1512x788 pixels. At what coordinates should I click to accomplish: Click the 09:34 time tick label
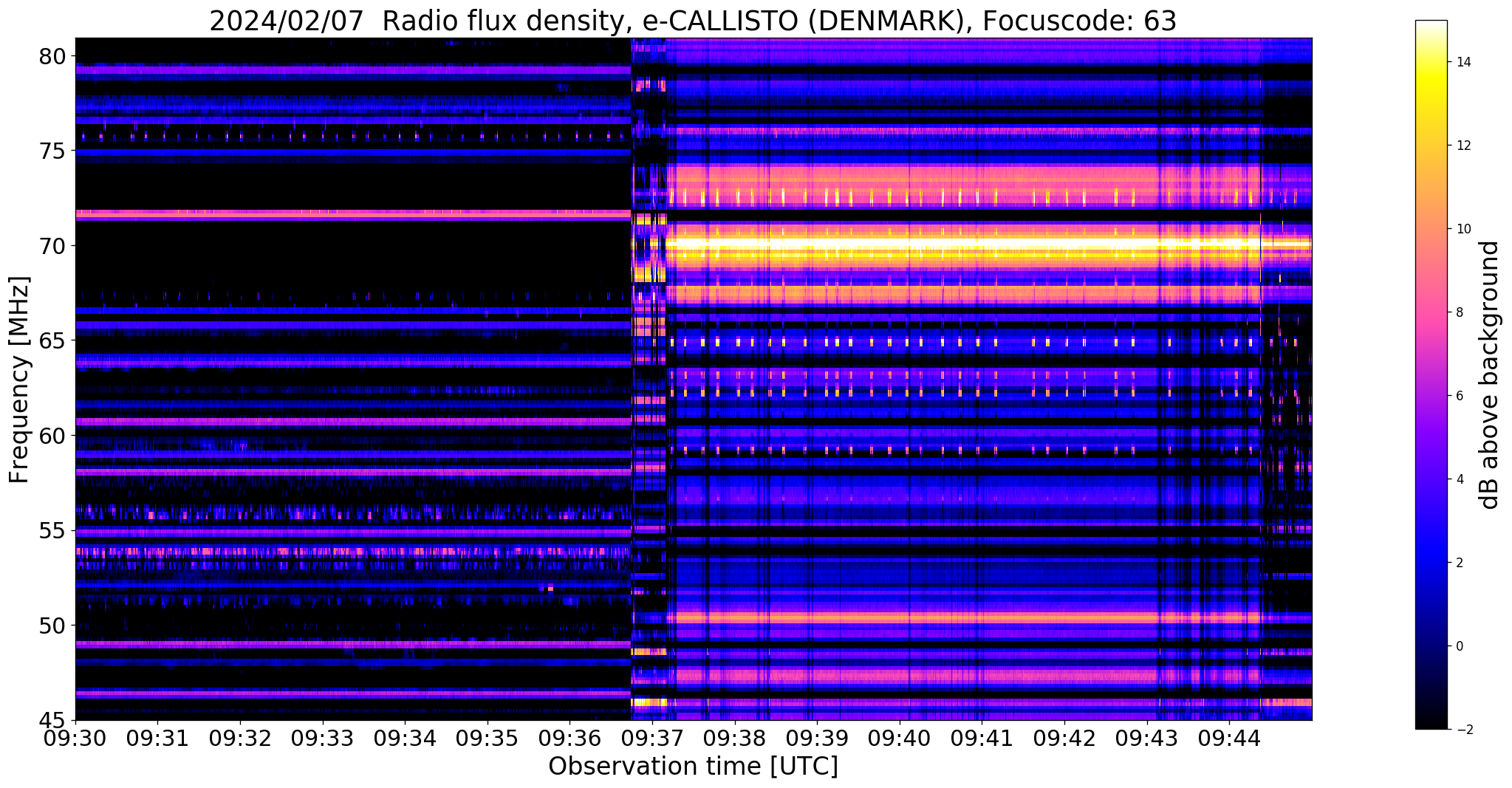[x=405, y=739]
